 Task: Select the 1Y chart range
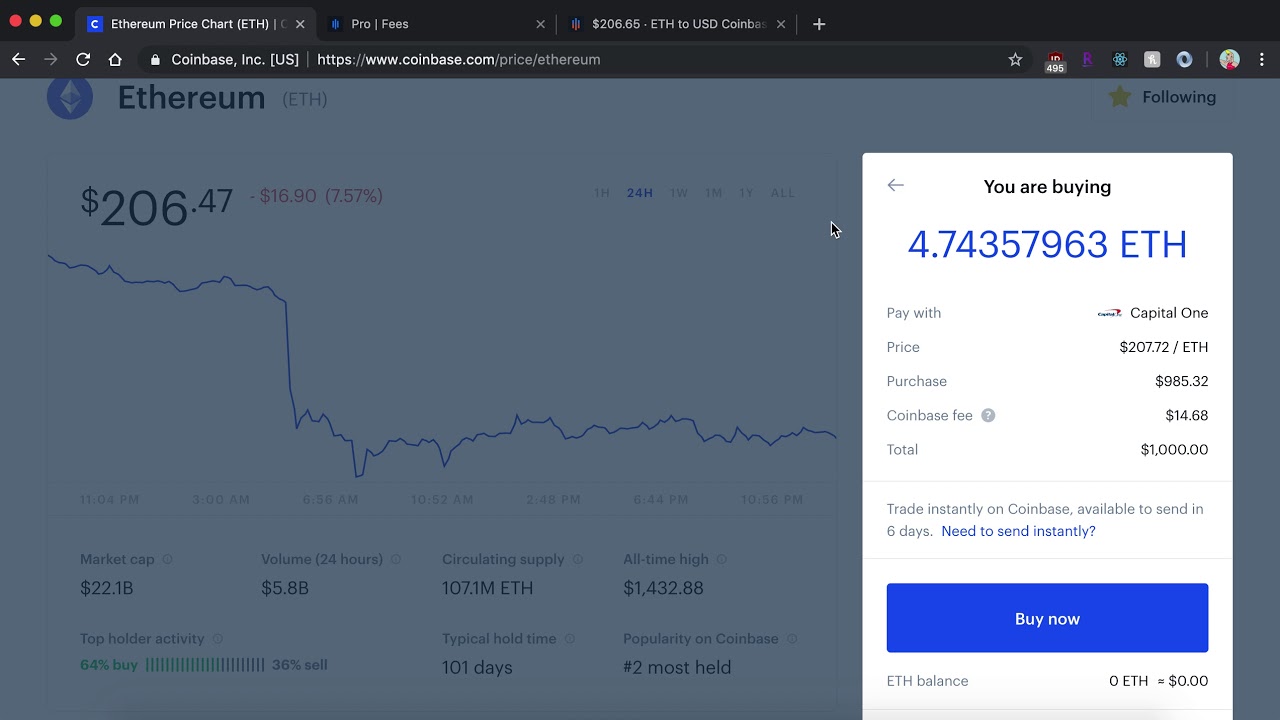(x=746, y=193)
